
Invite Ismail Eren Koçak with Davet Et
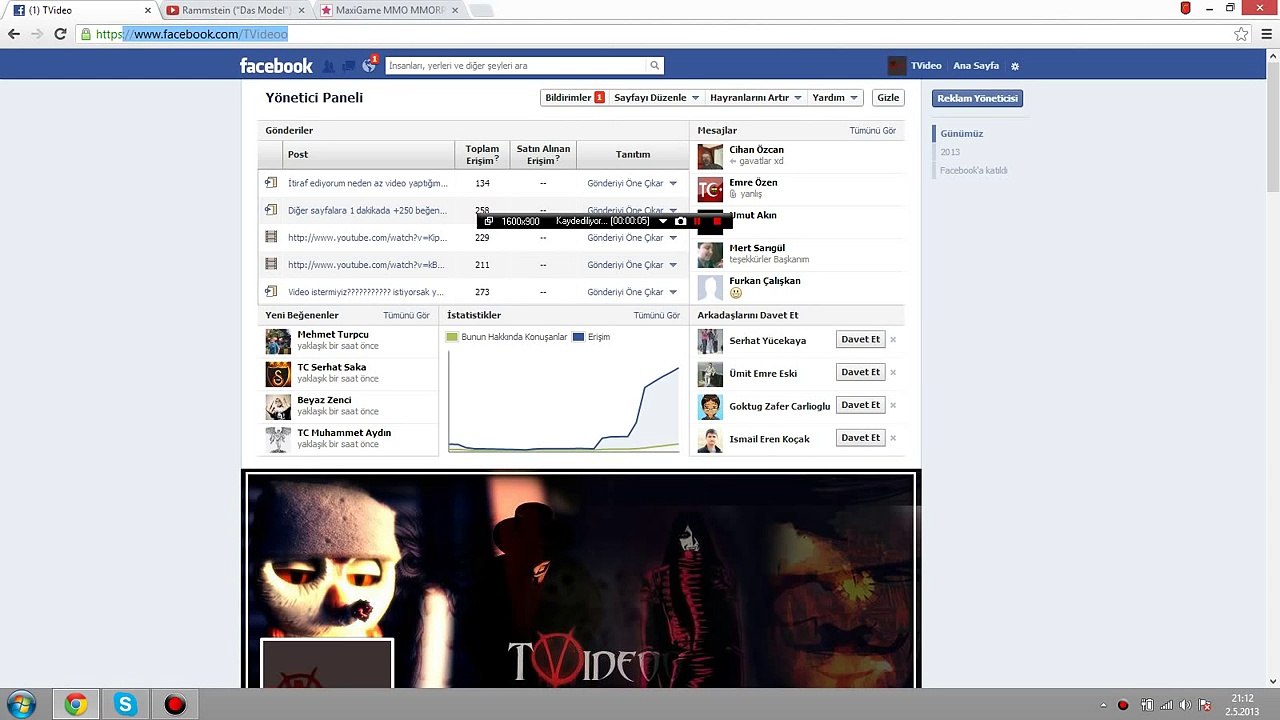[x=861, y=438]
